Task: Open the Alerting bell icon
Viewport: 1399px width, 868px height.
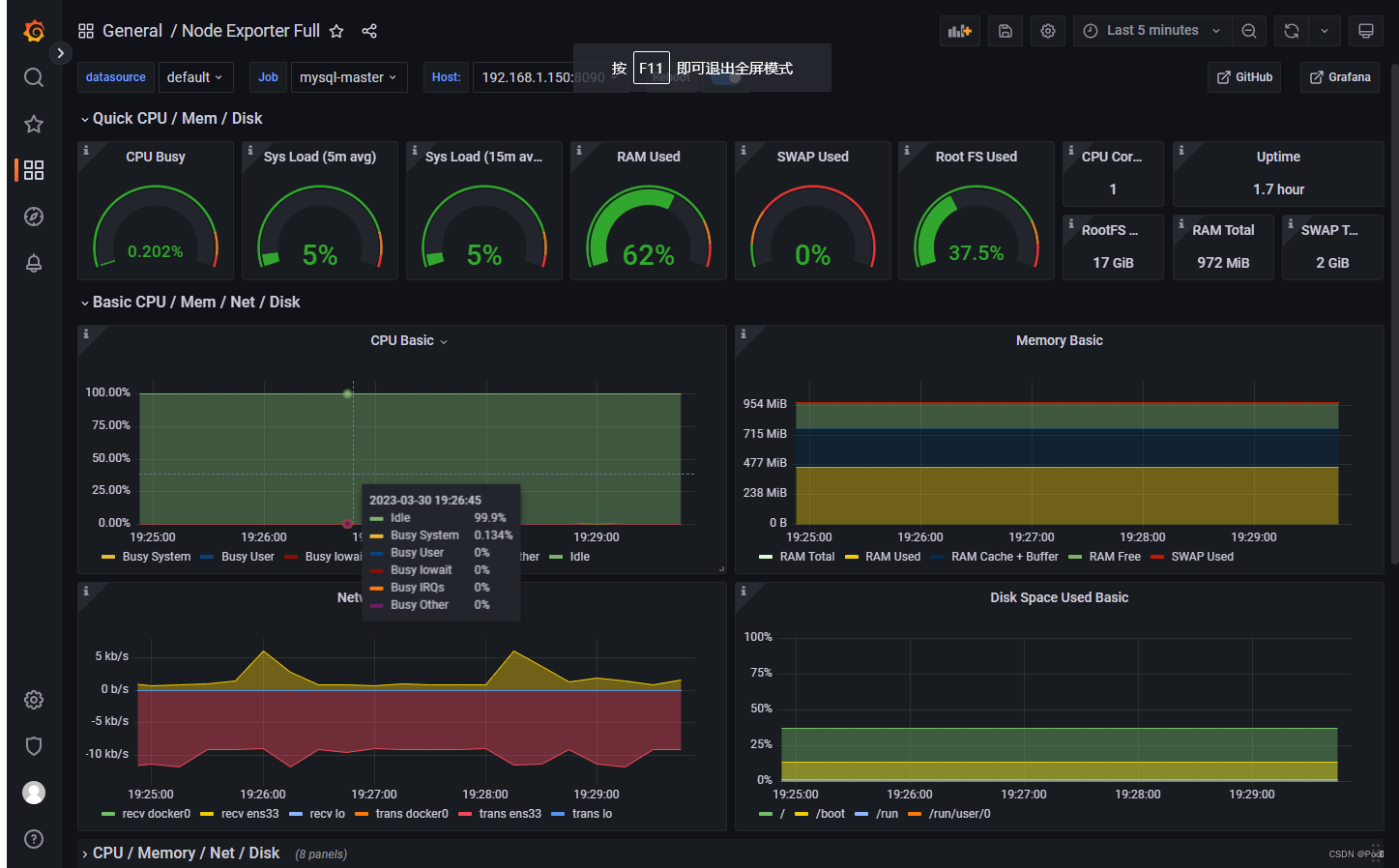Action: [34, 263]
